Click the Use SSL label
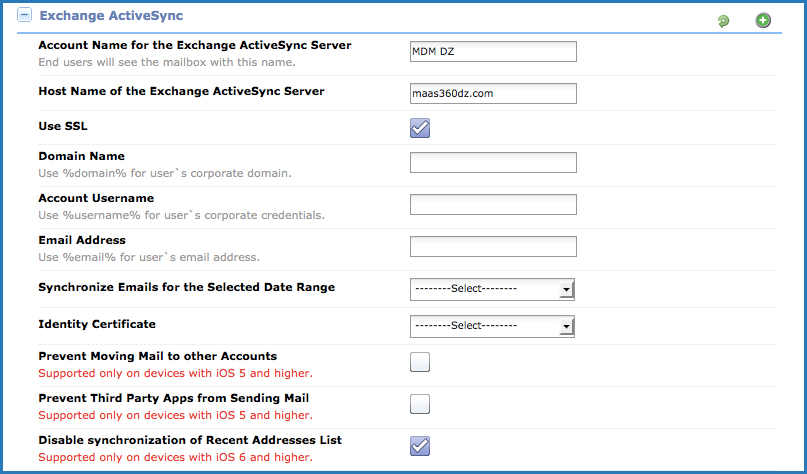This screenshot has width=807, height=474. click(x=63, y=126)
